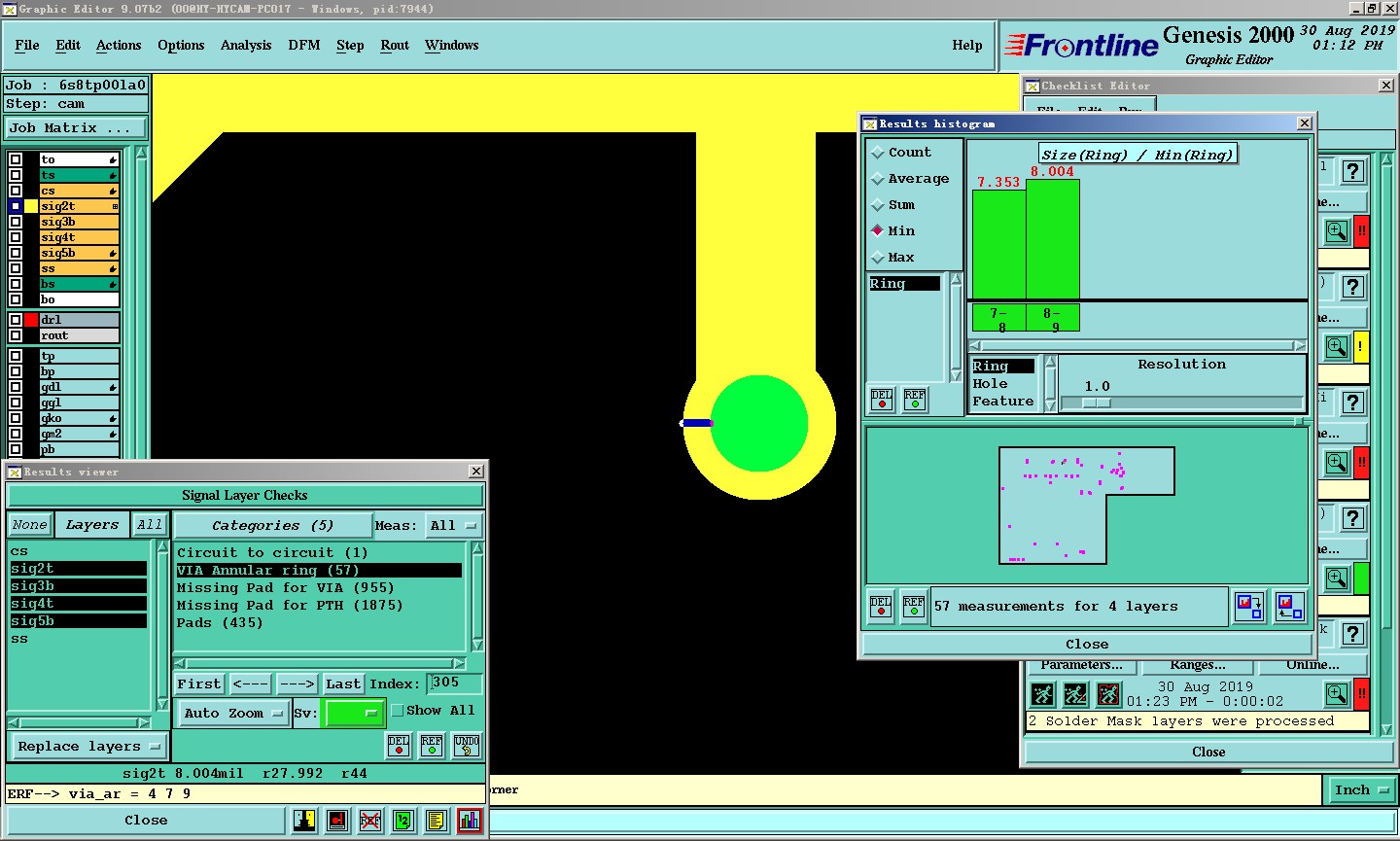The width and height of the screenshot is (1400, 841).
Task: Click the Last button in Results viewer
Action: (x=343, y=684)
